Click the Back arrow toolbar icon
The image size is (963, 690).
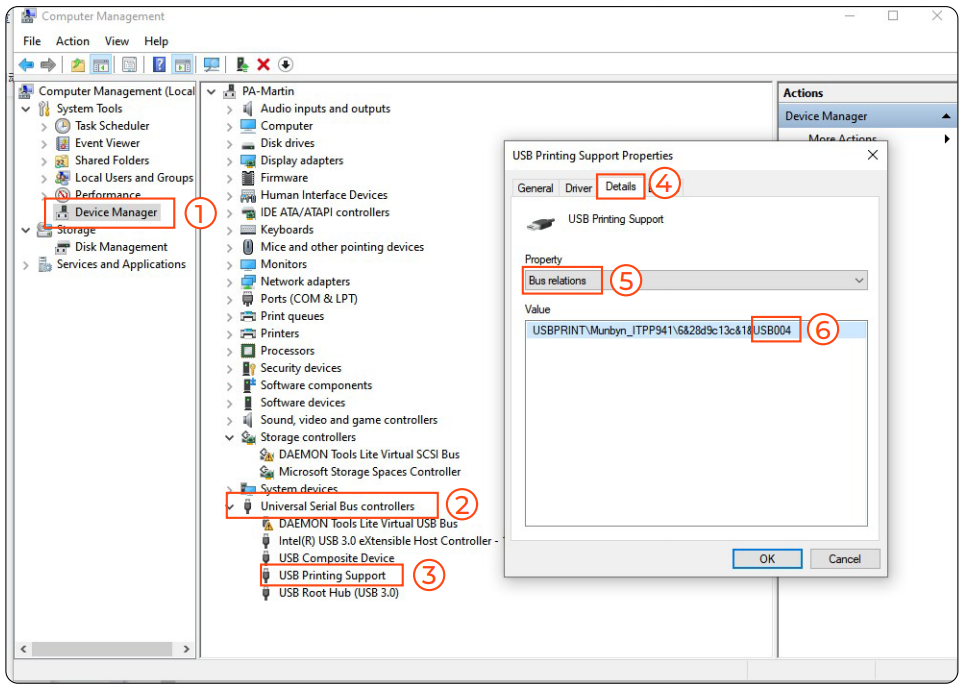tap(25, 65)
